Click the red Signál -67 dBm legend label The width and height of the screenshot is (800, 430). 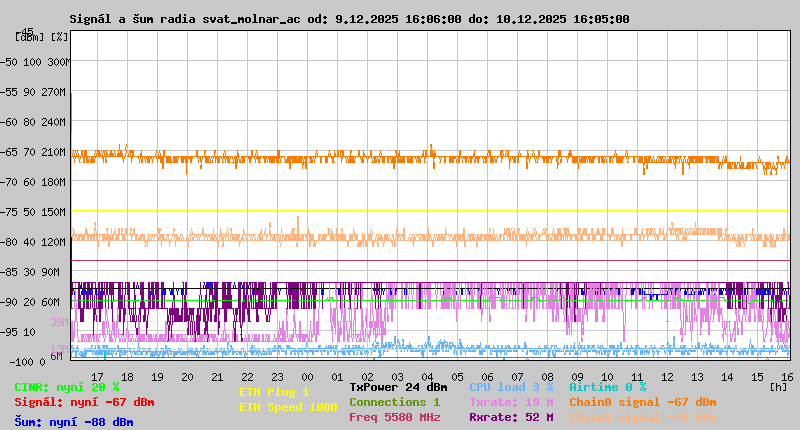point(84,402)
